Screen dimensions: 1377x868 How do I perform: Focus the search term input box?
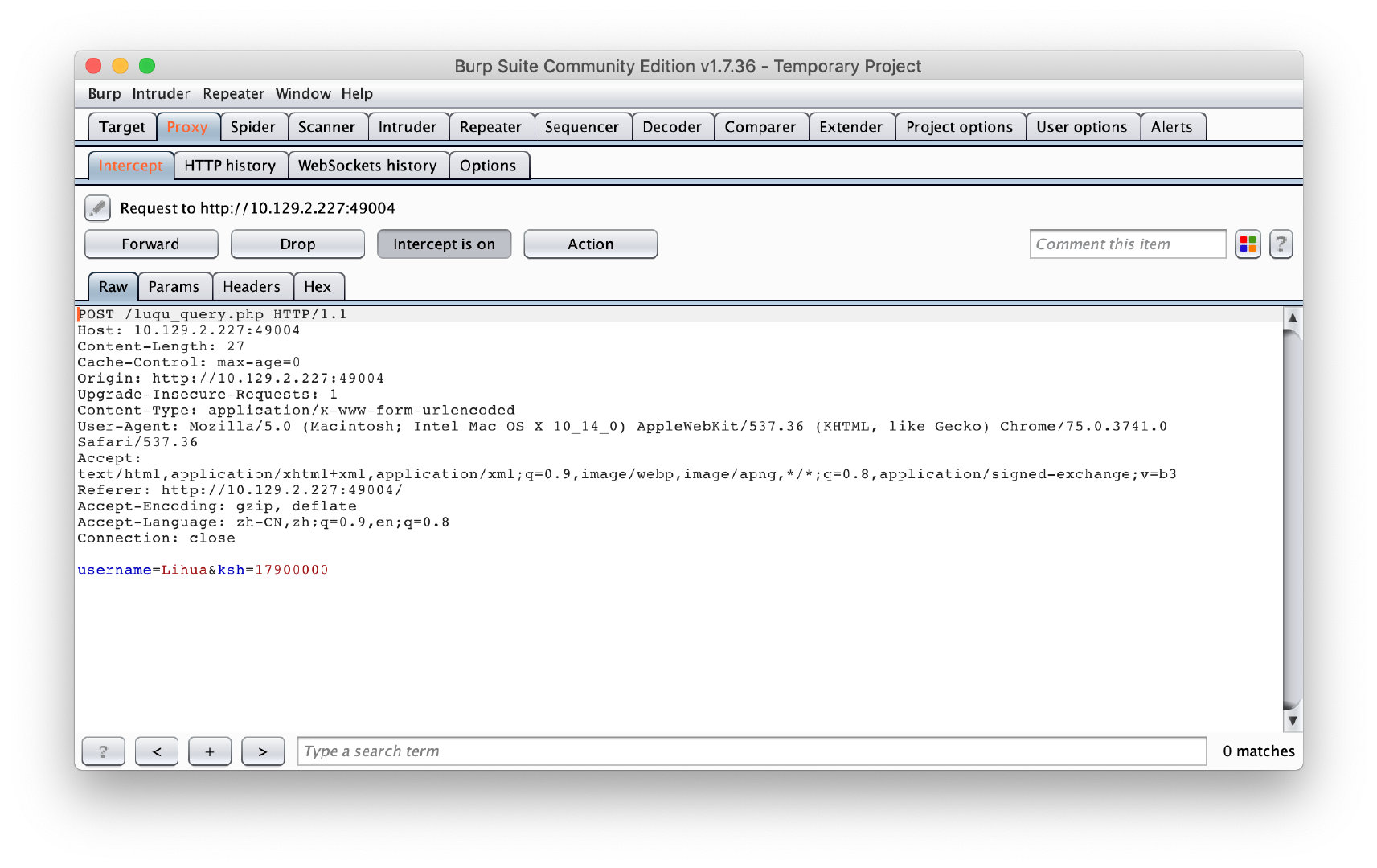[x=751, y=751]
